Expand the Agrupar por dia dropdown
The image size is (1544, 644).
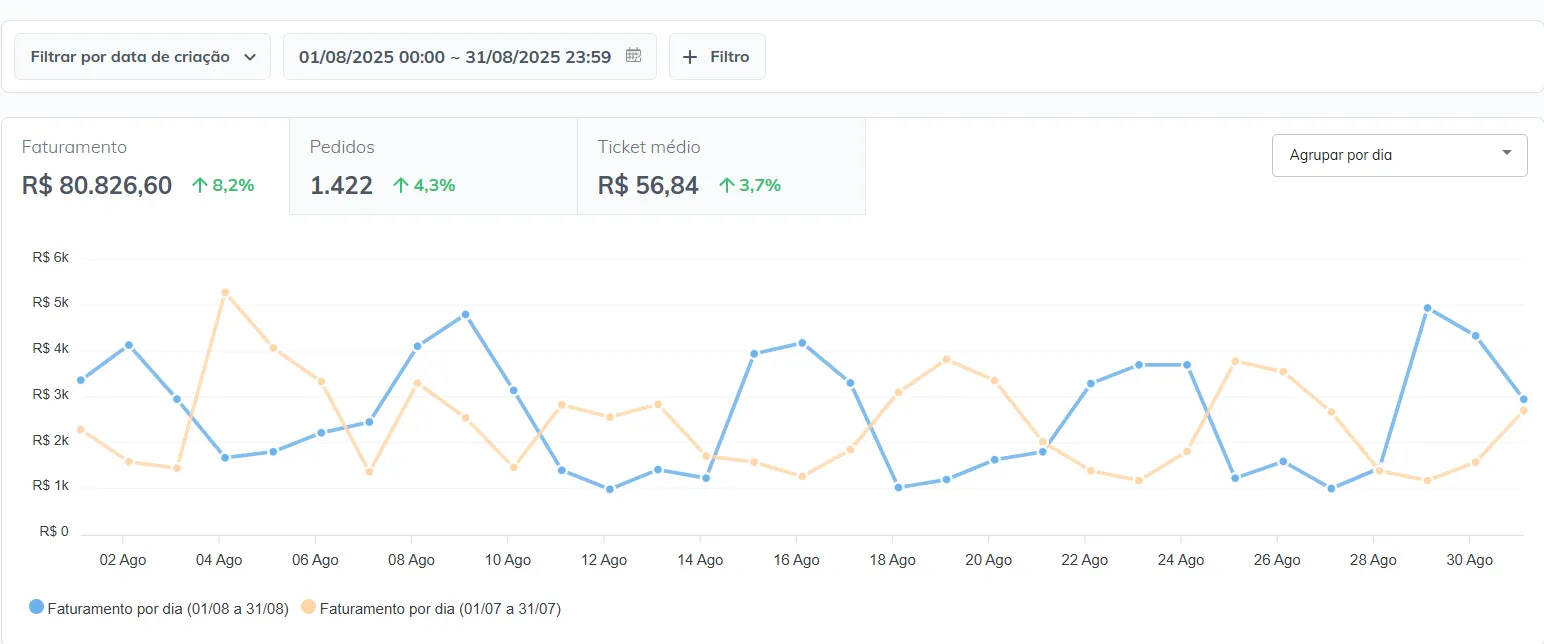tap(1399, 155)
